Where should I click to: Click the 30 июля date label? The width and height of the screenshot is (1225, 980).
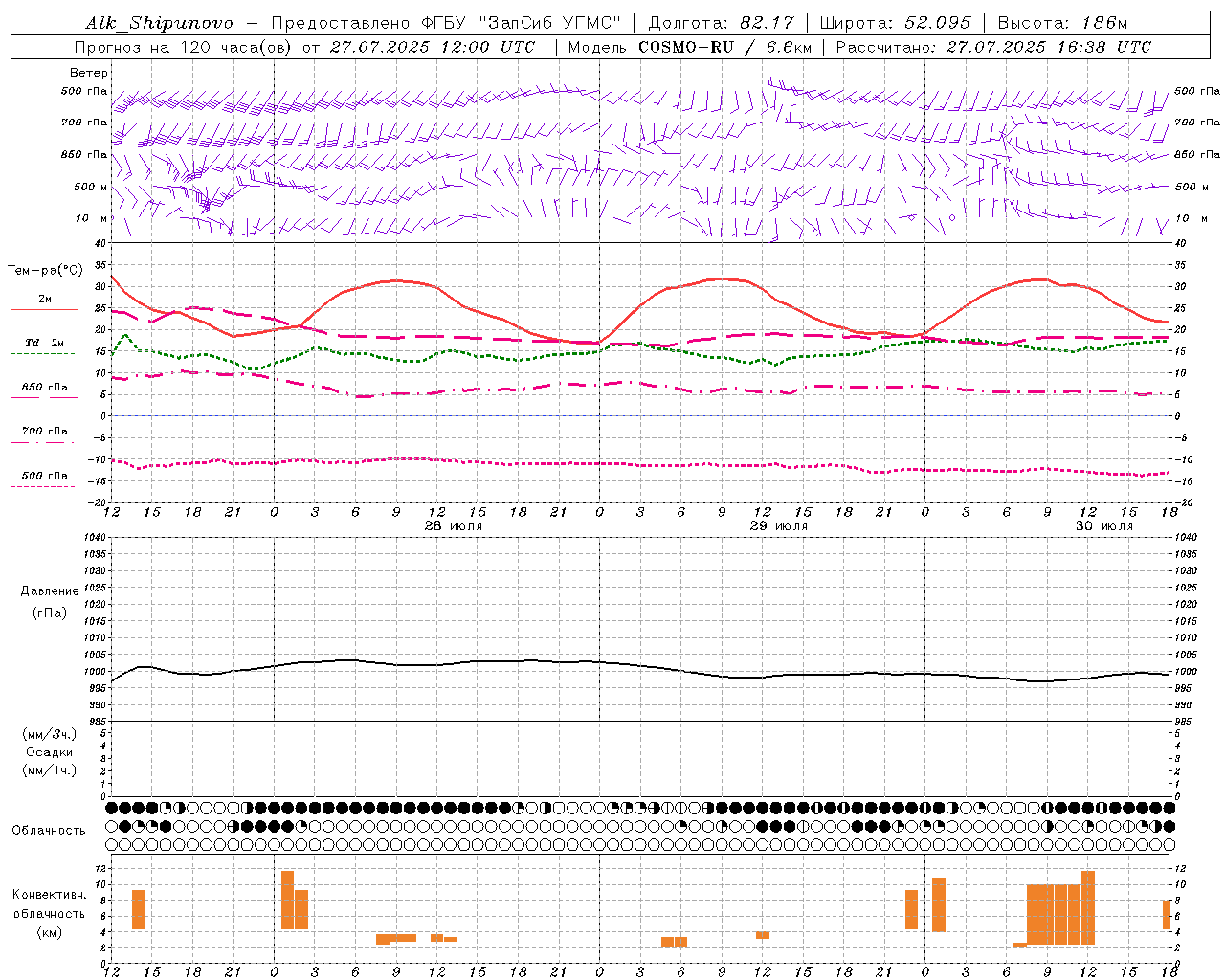[1104, 526]
